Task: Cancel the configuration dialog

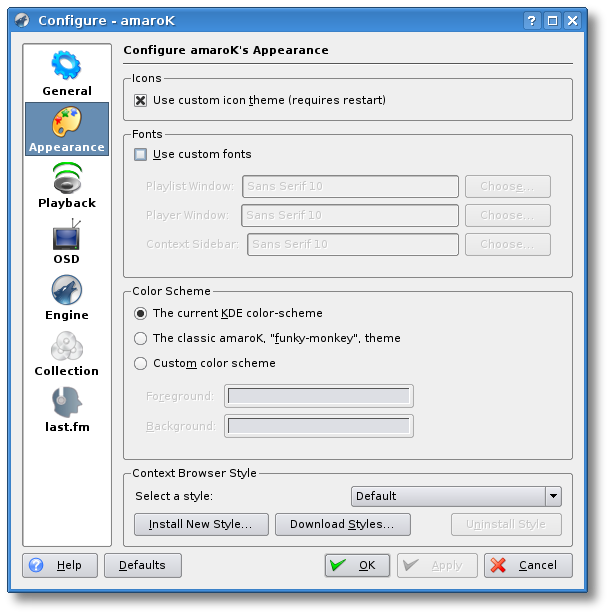Action: pyautogui.click(x=528, y=565)
